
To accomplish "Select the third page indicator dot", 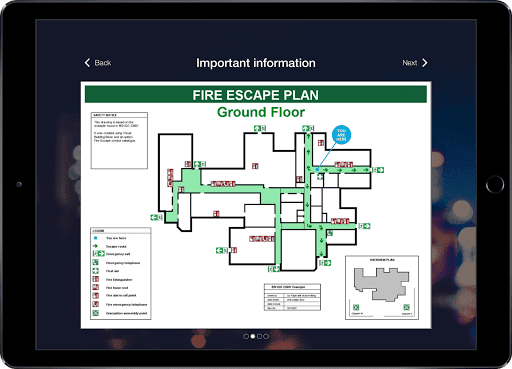I will (259, 336).
